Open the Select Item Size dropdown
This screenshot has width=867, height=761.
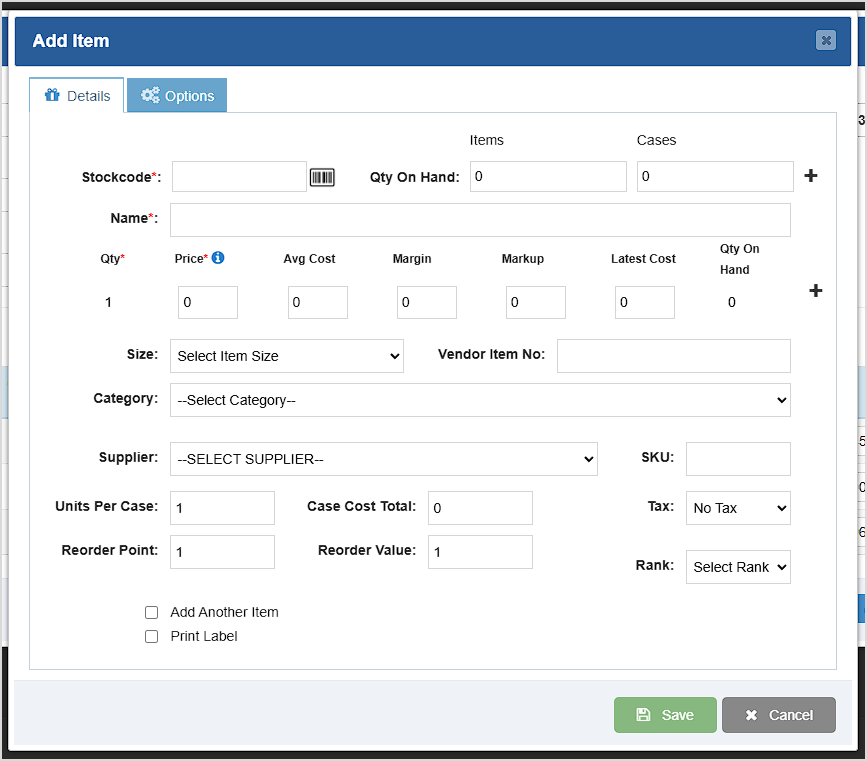click(x=286, y=356)
